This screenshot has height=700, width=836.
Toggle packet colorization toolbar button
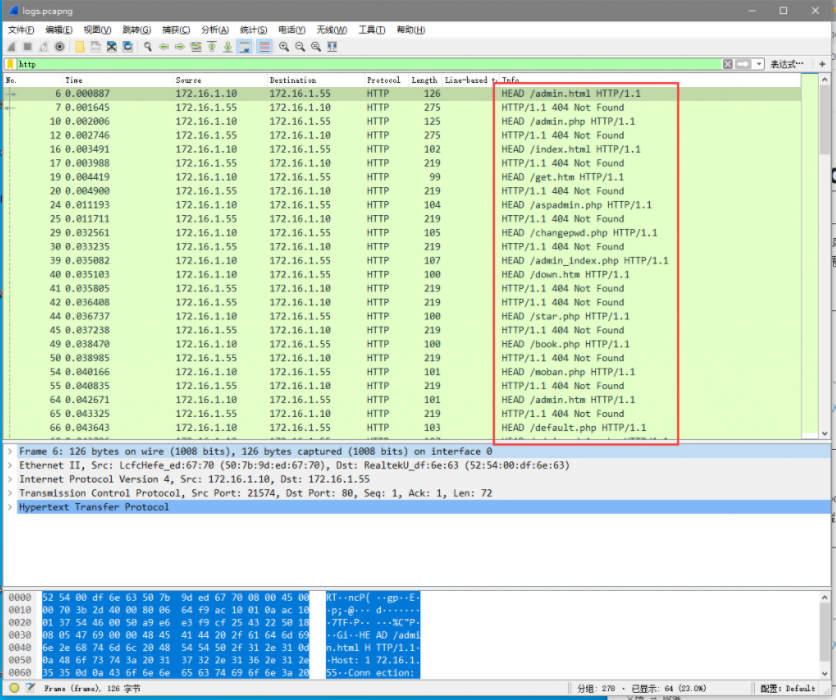tap(264, 47)
